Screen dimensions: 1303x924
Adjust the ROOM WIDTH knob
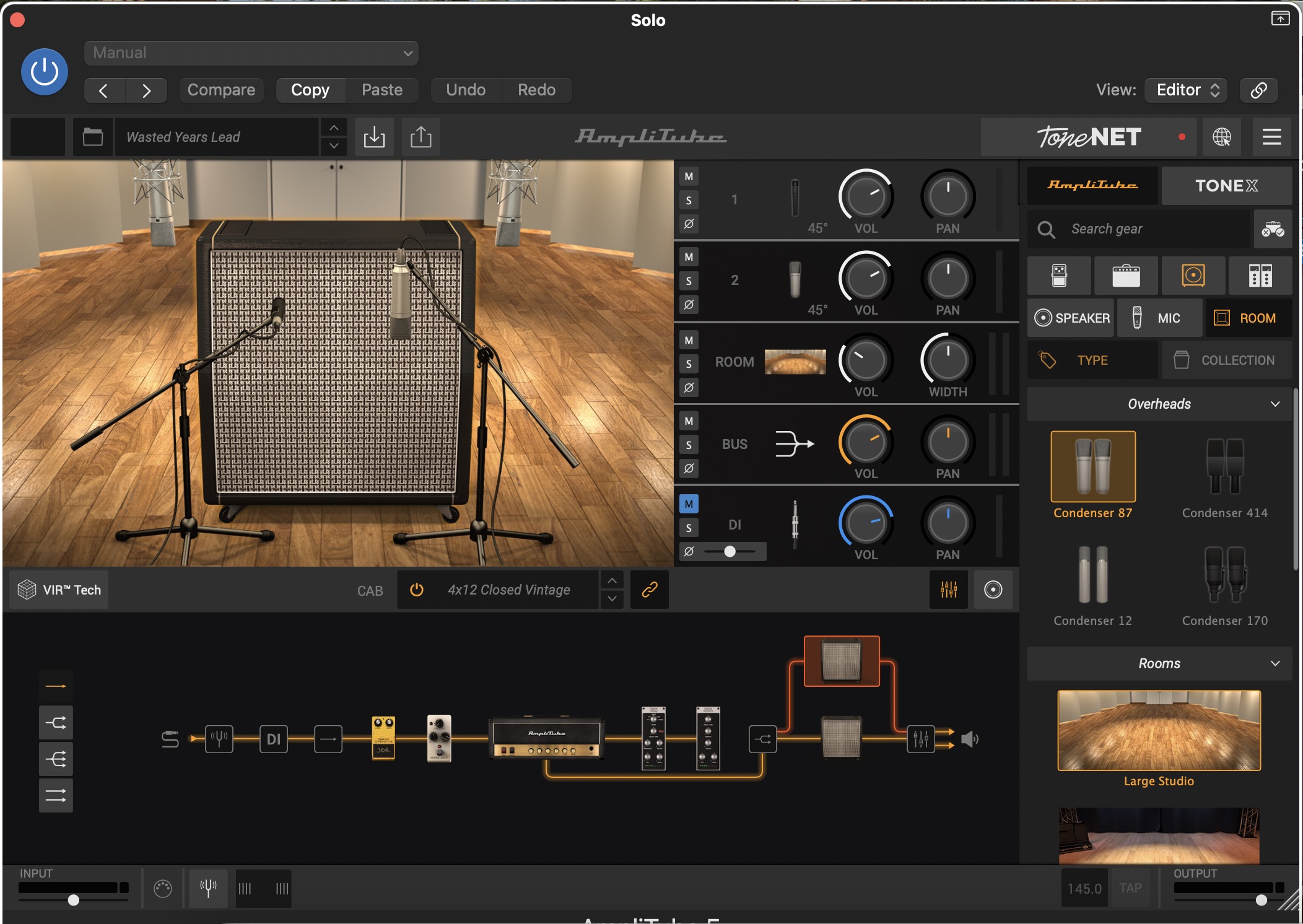948,360
